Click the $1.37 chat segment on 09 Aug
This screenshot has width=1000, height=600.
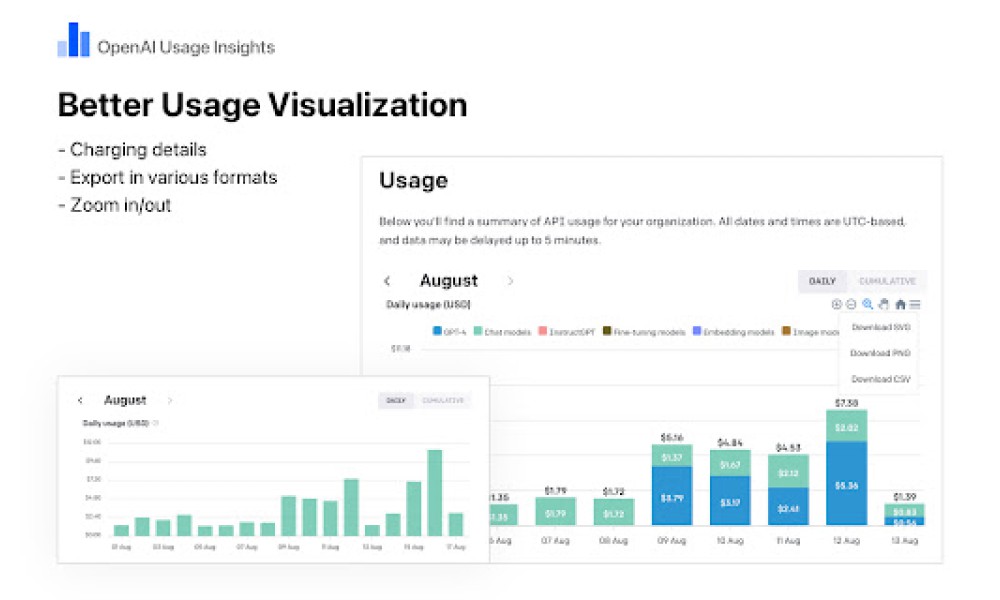[x=672, y=457]
